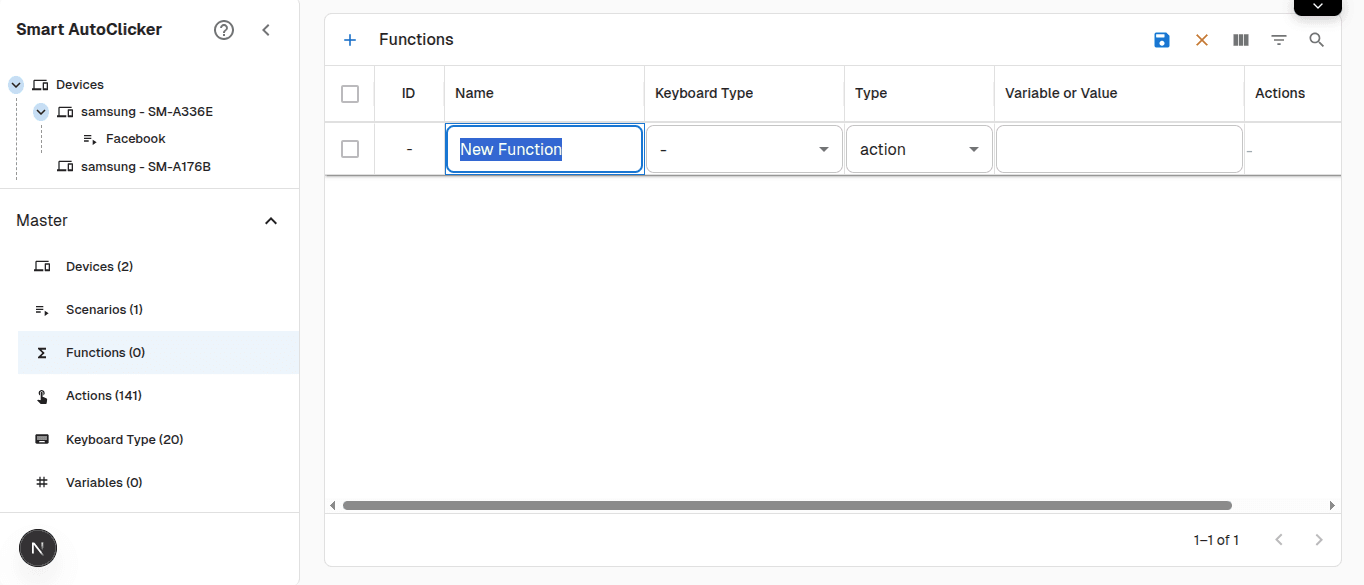Collapse the samsung SM-A336E device tree node
Viewport: 1364px width, 585px height.
tap(40, 111)
